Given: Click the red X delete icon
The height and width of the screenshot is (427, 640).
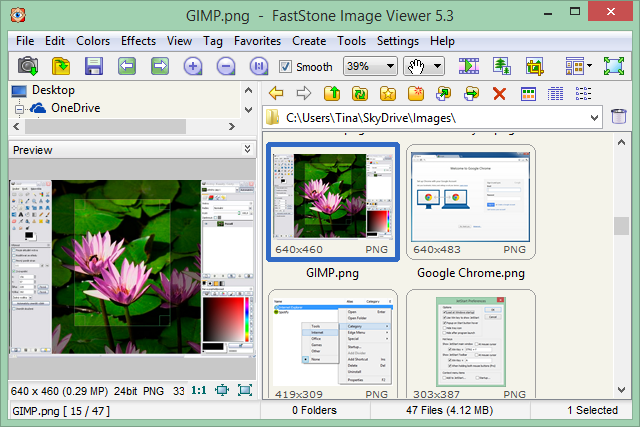Looking at the screenshot, I should point(500,93).
